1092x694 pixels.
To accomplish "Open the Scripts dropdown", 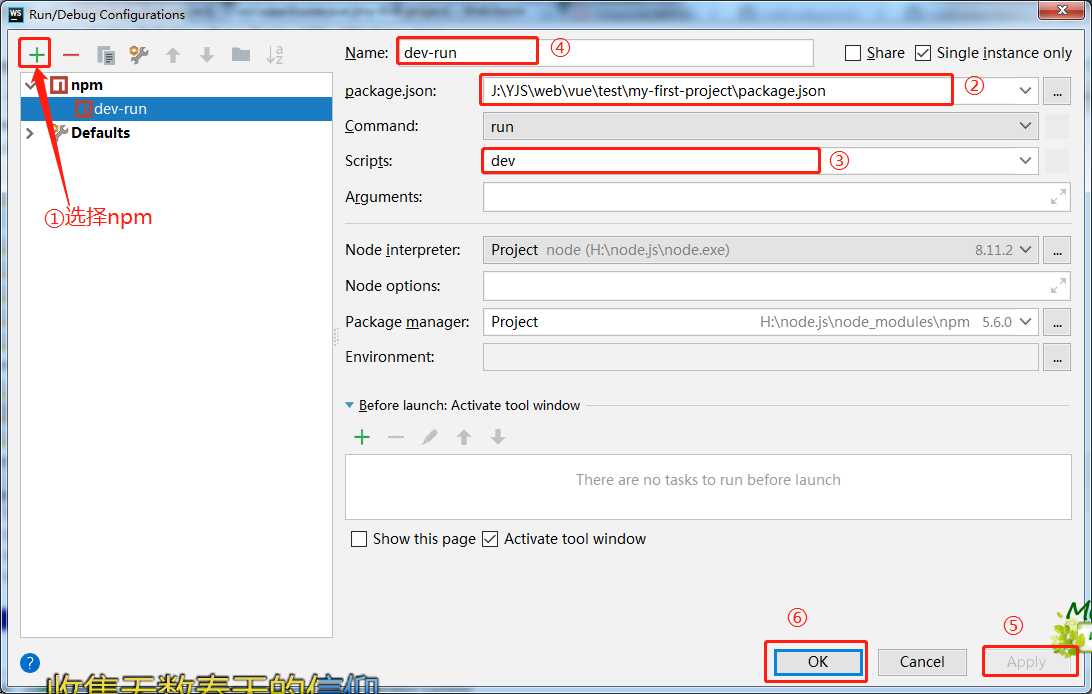I will 1024,161.
